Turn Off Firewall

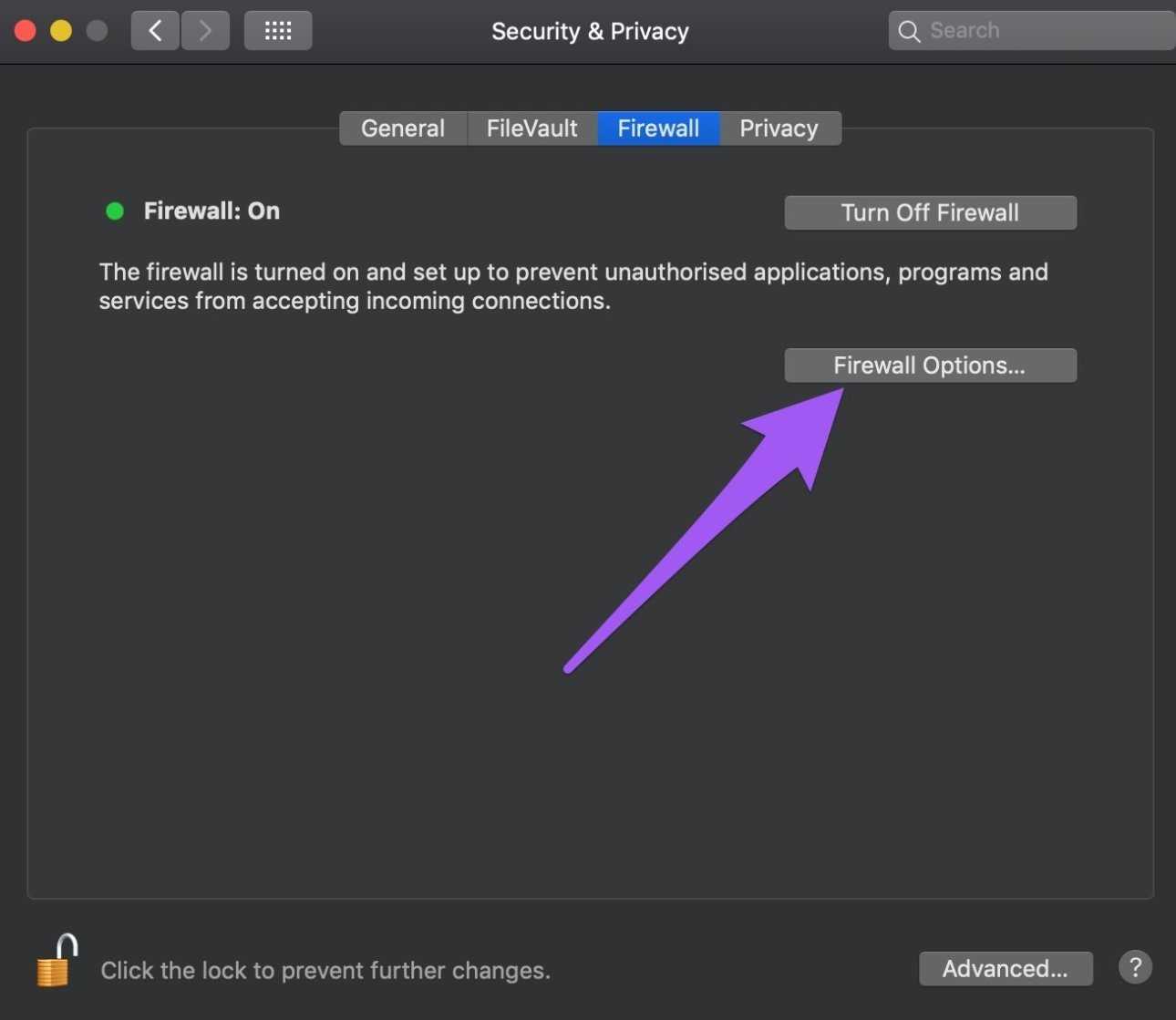[x=930, y=213]
